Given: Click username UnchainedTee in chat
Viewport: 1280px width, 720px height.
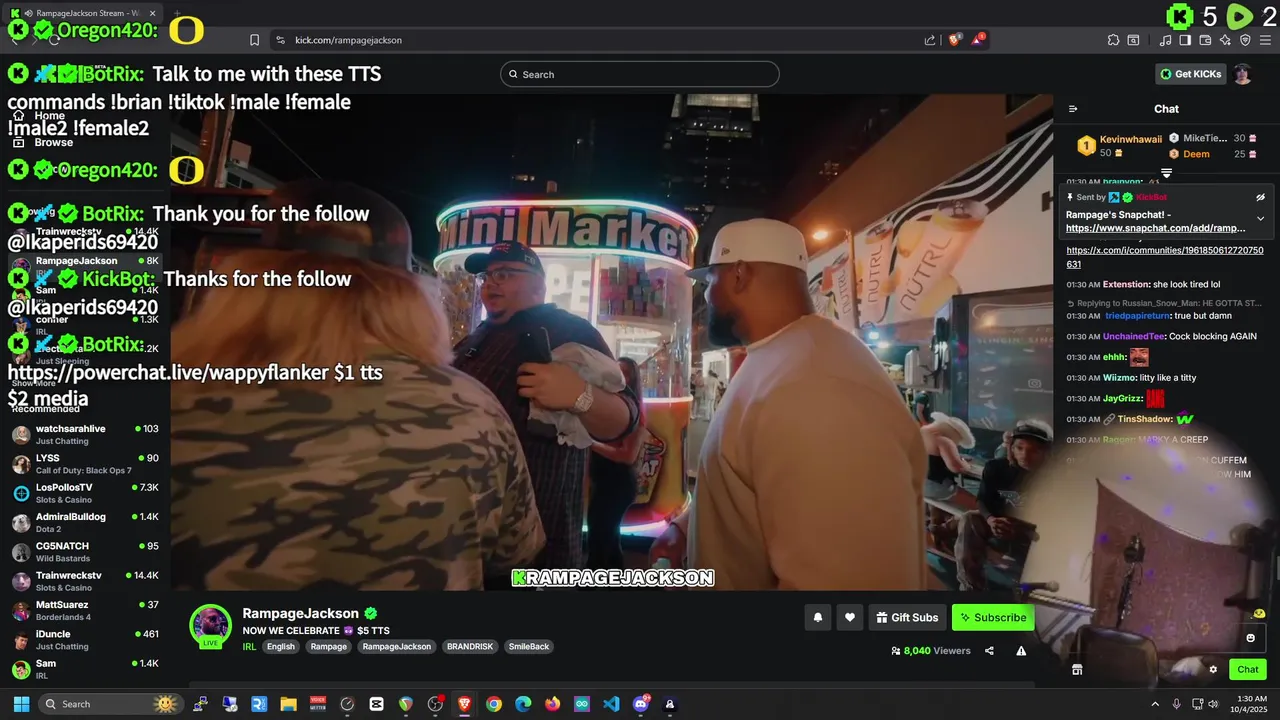Looking at the screenshot, I should pos(1133,336).
